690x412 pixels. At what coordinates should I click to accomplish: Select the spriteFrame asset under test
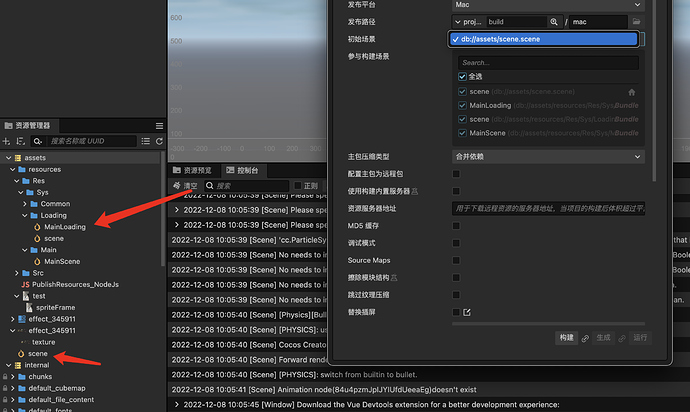(x=55, y=307)
